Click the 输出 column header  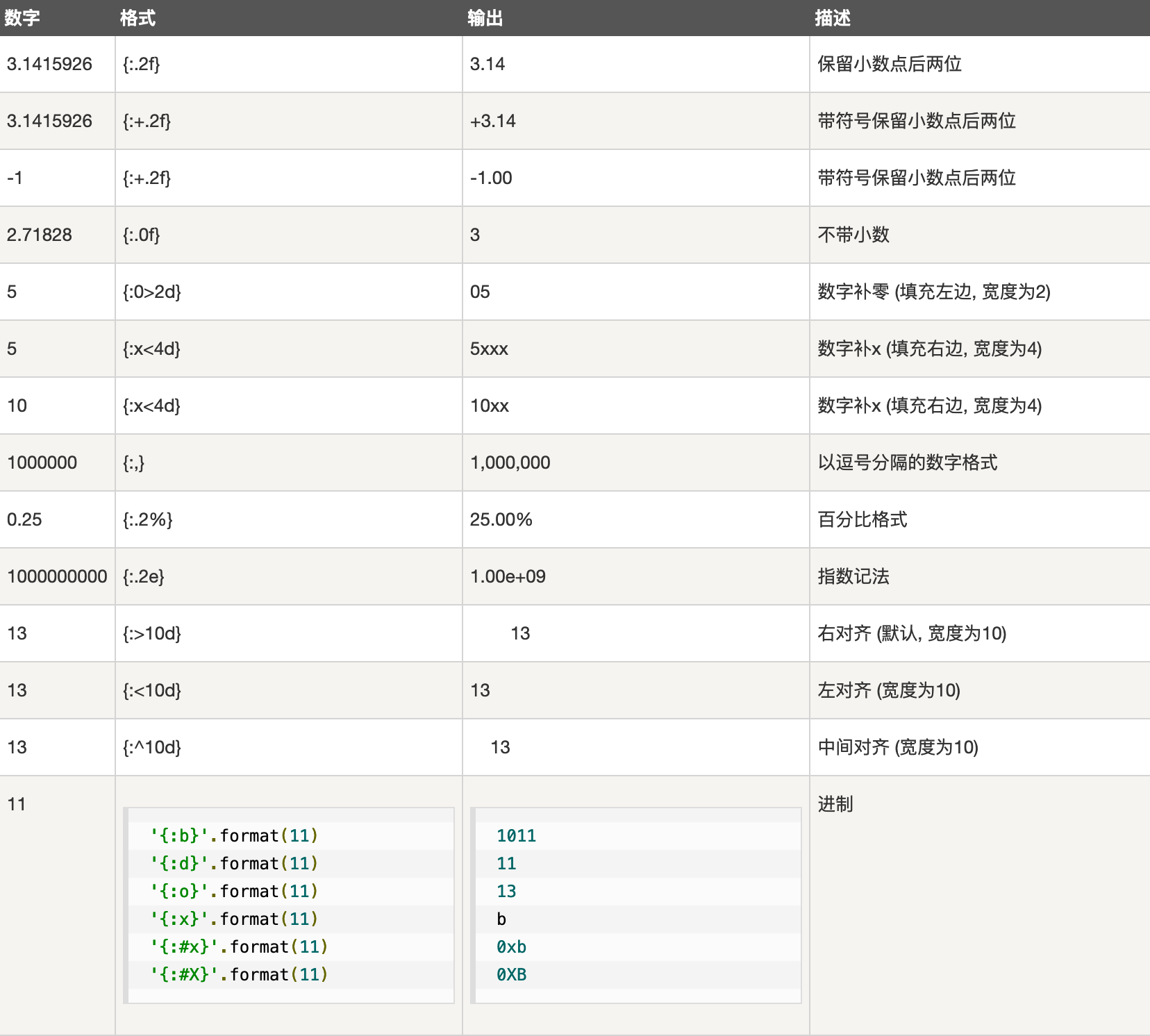pyautogui.click(x=485, y=18)
